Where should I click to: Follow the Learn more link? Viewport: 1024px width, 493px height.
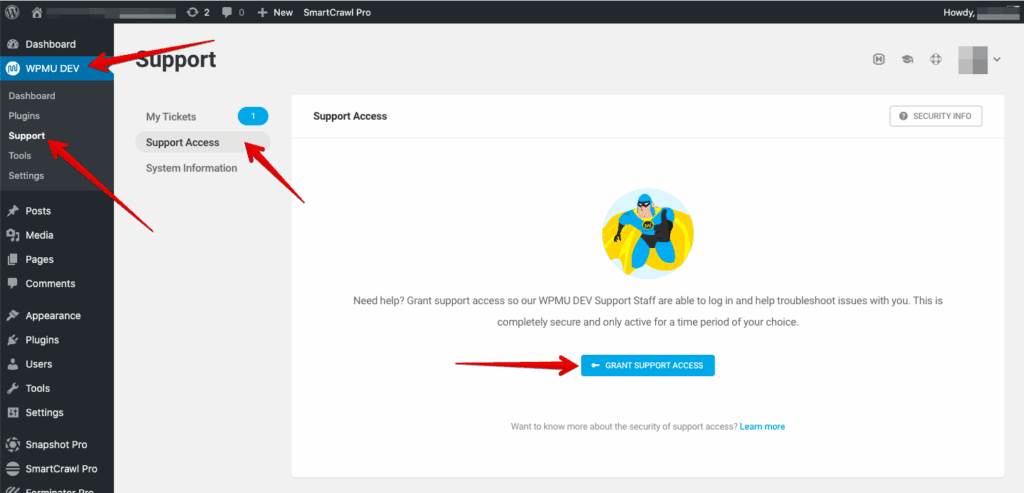click(x=762, y=426)
